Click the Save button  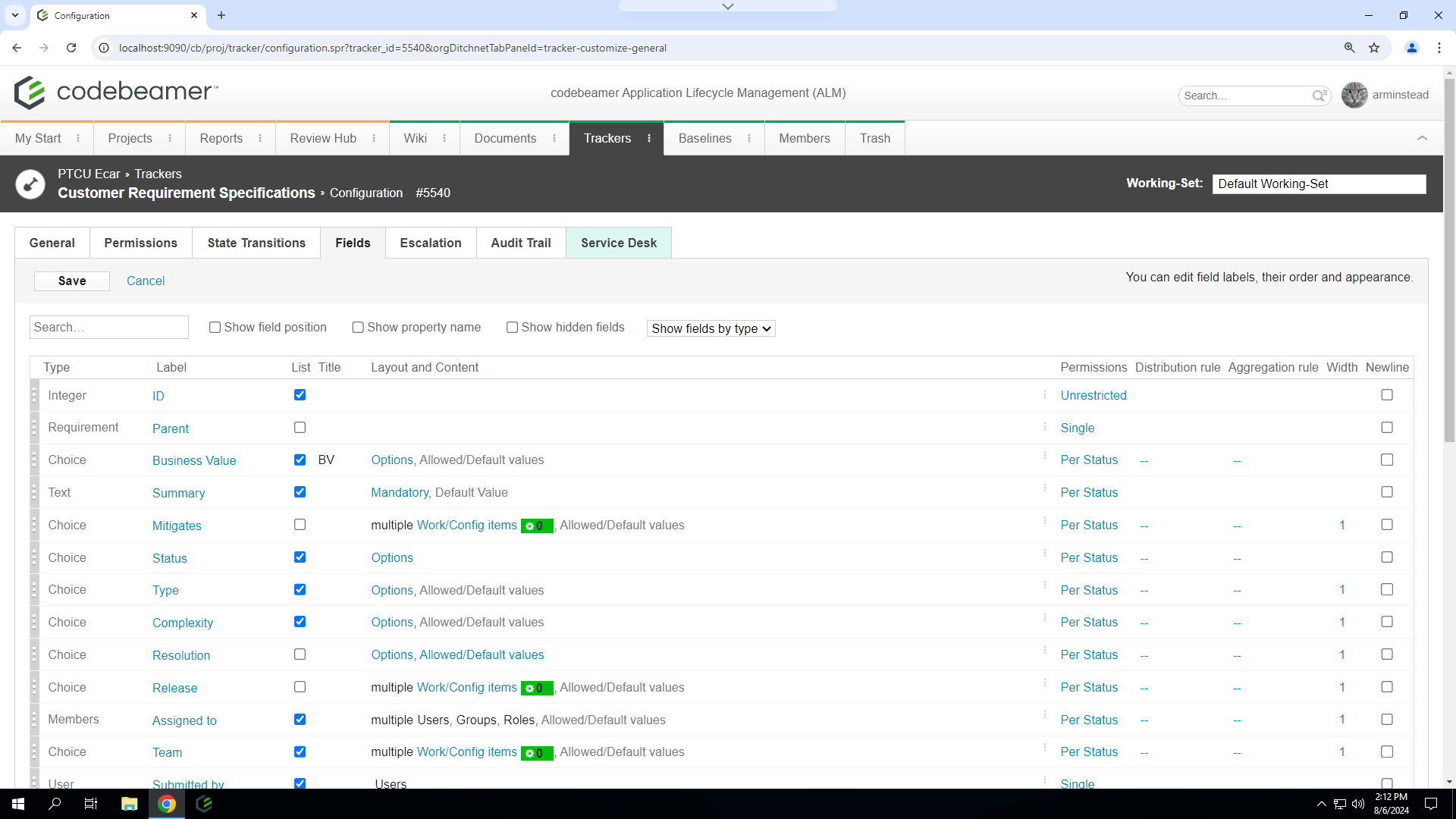71,281
